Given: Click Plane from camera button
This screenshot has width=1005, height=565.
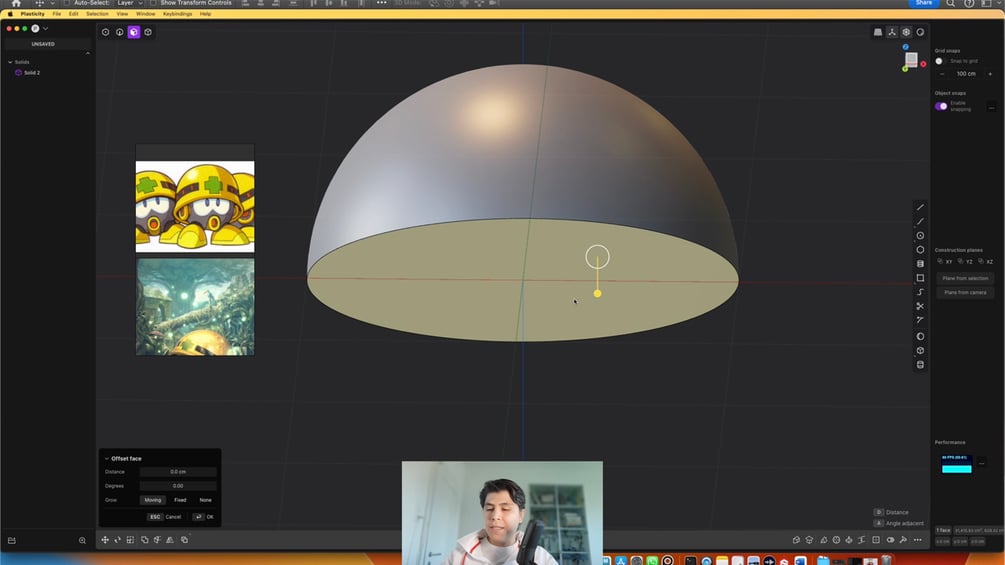Looking at the screenshot, I should [965, 292].
